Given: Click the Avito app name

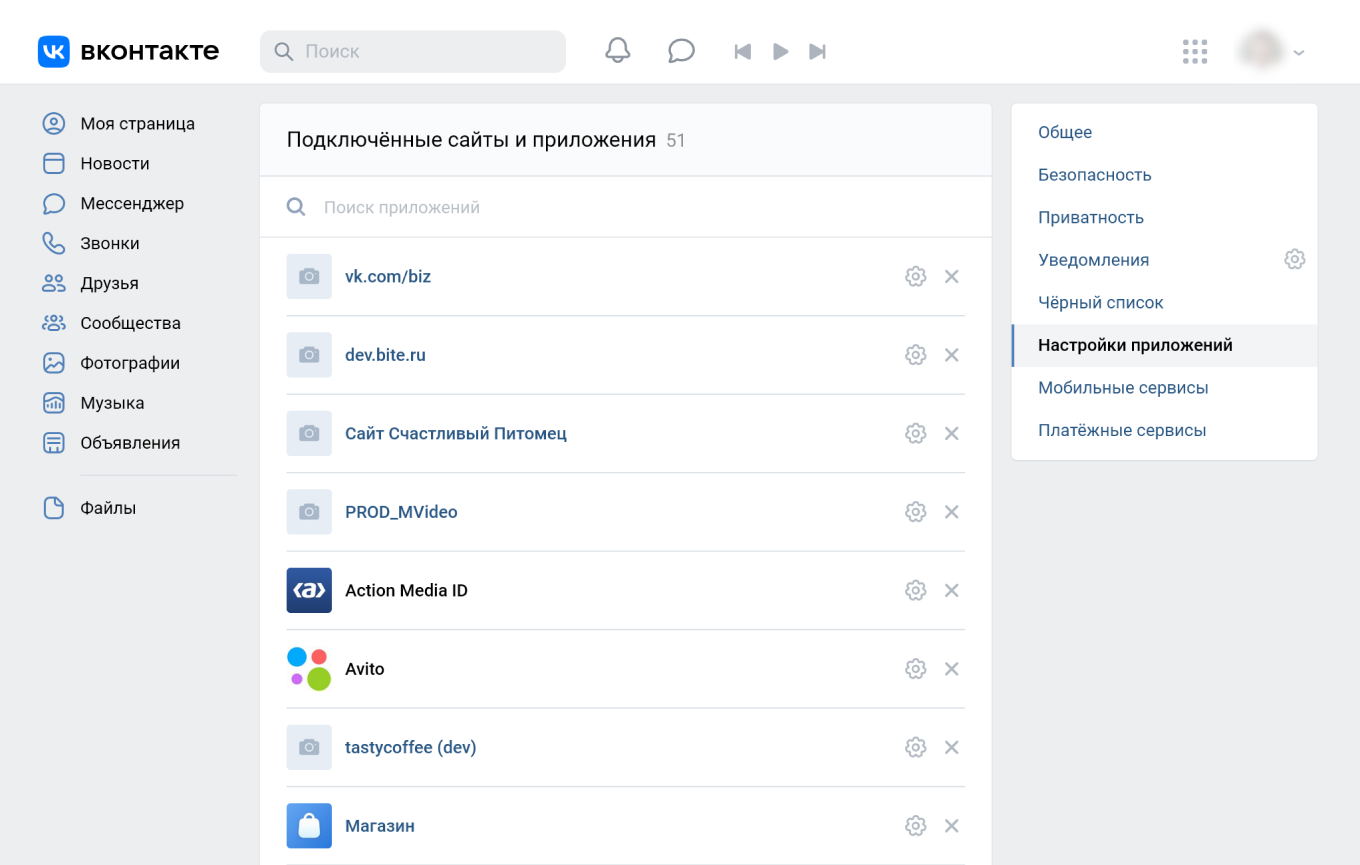Looking at the screenshot, I should pyautogui.click(x=365, y=669).
